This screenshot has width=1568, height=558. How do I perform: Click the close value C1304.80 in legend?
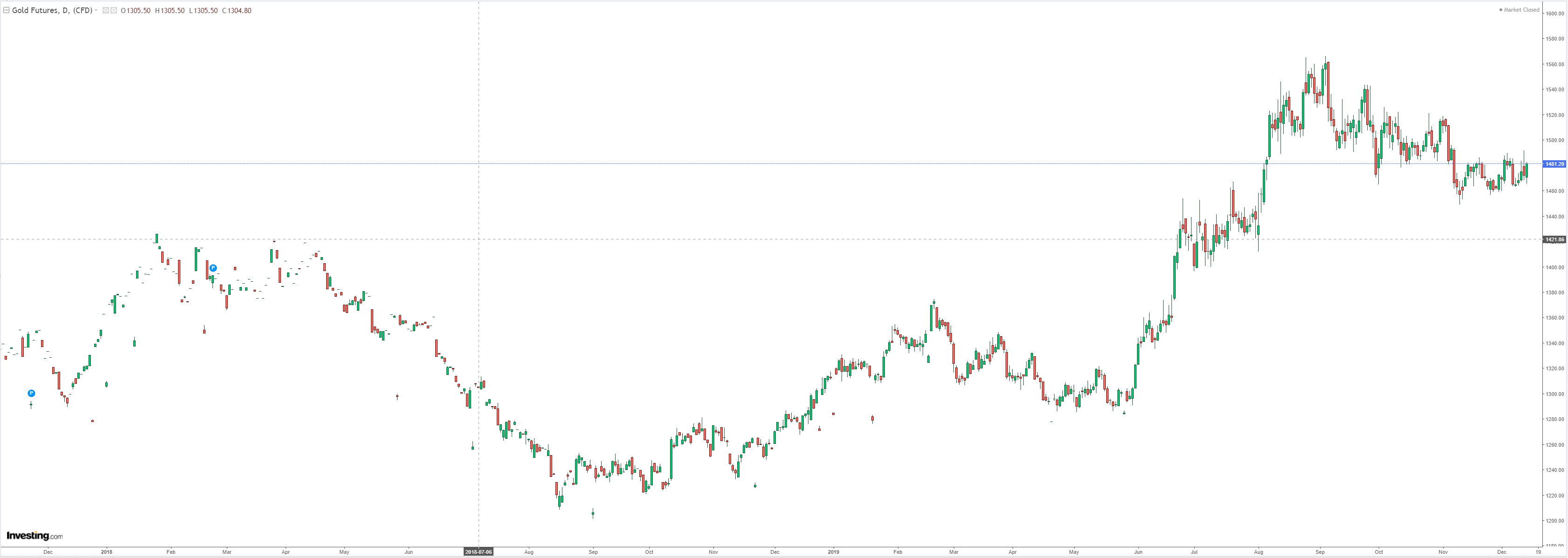[x=237, y=10]
